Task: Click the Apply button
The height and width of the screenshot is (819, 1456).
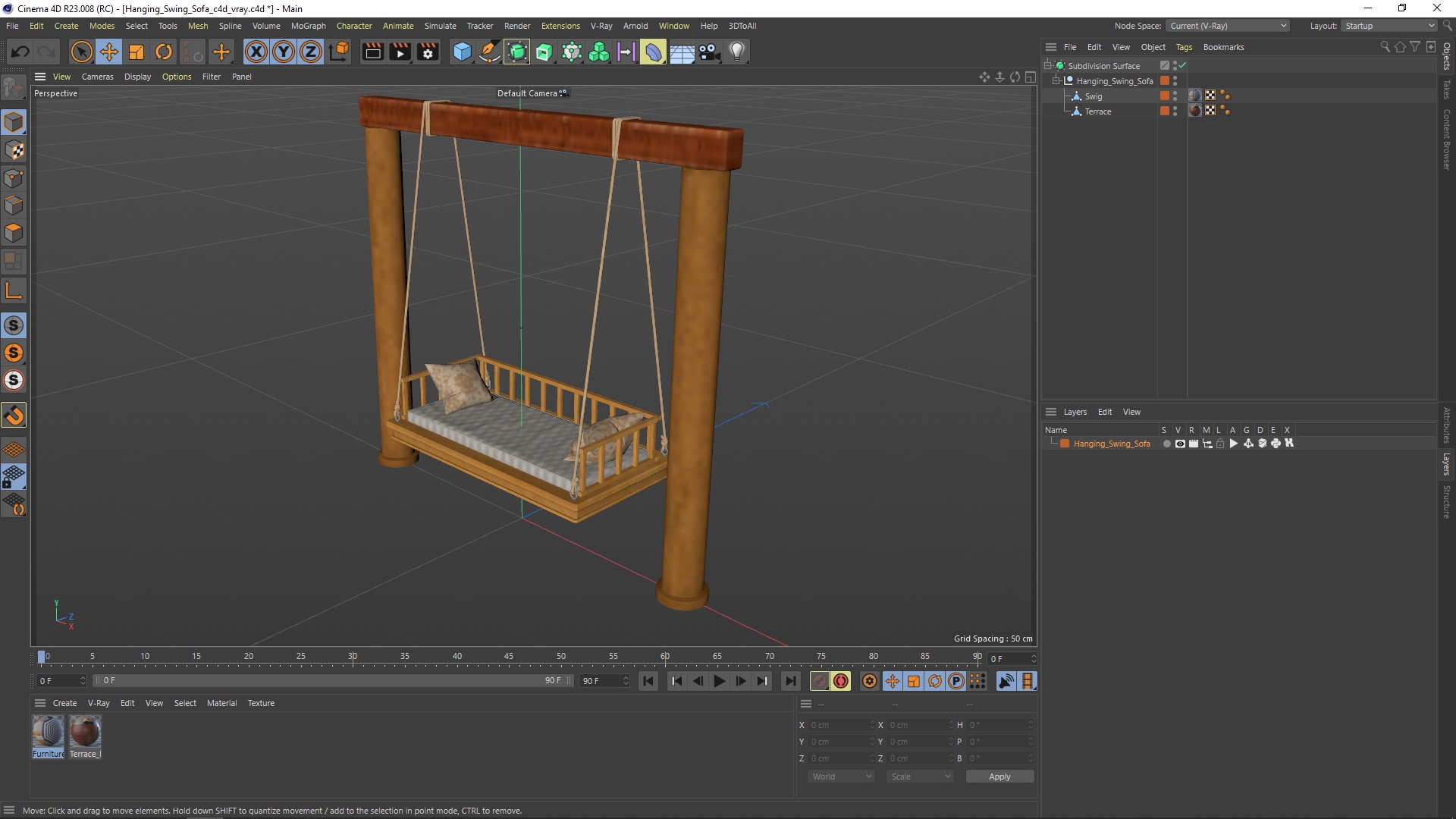Action: tap(999, 777)
